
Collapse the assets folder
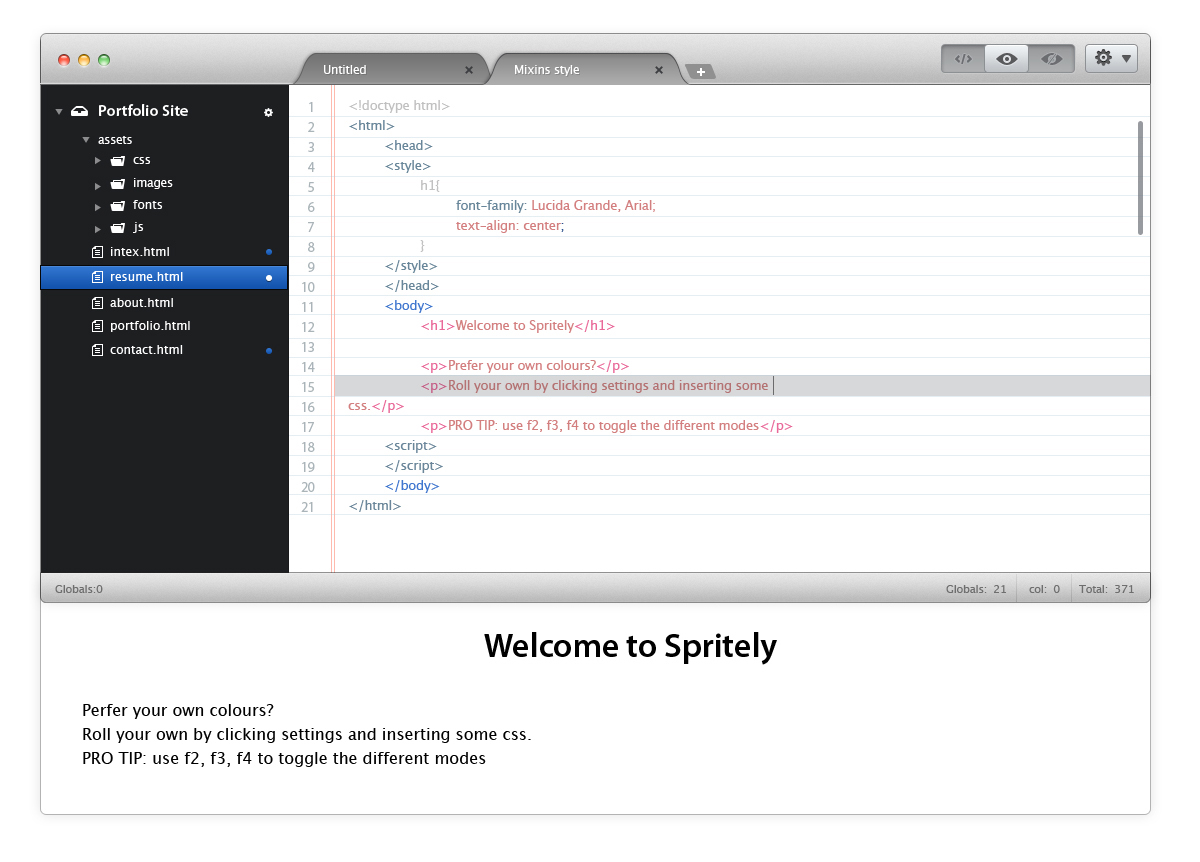coord(86,140)
